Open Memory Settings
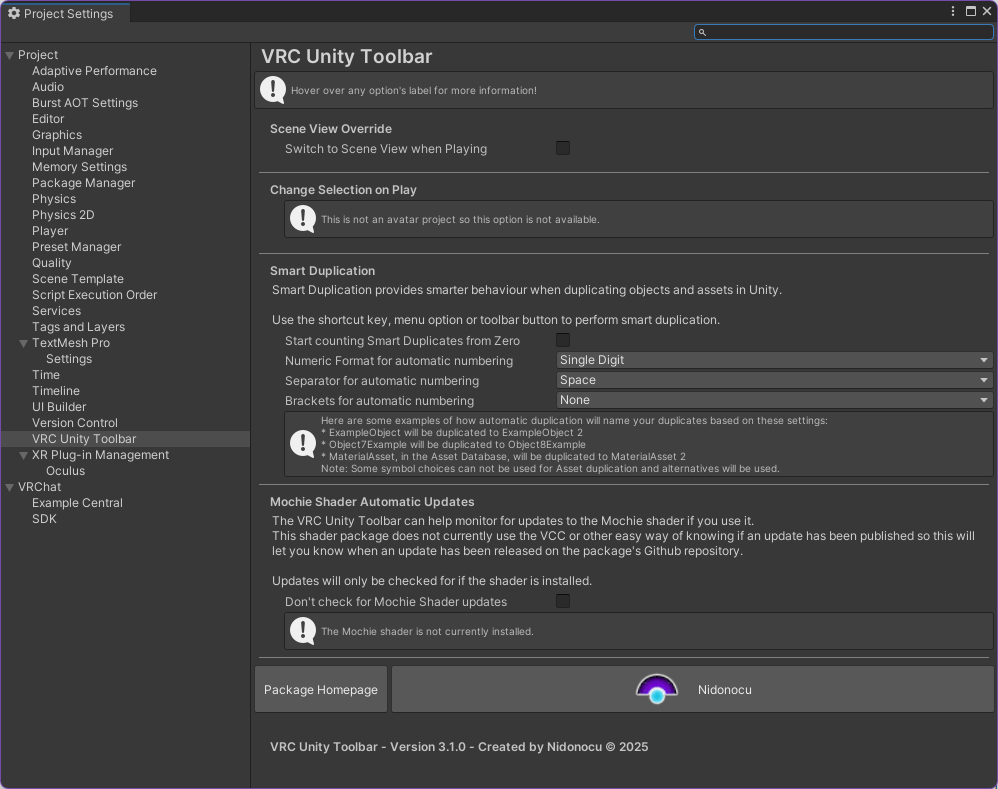 [x=80, y=167]
